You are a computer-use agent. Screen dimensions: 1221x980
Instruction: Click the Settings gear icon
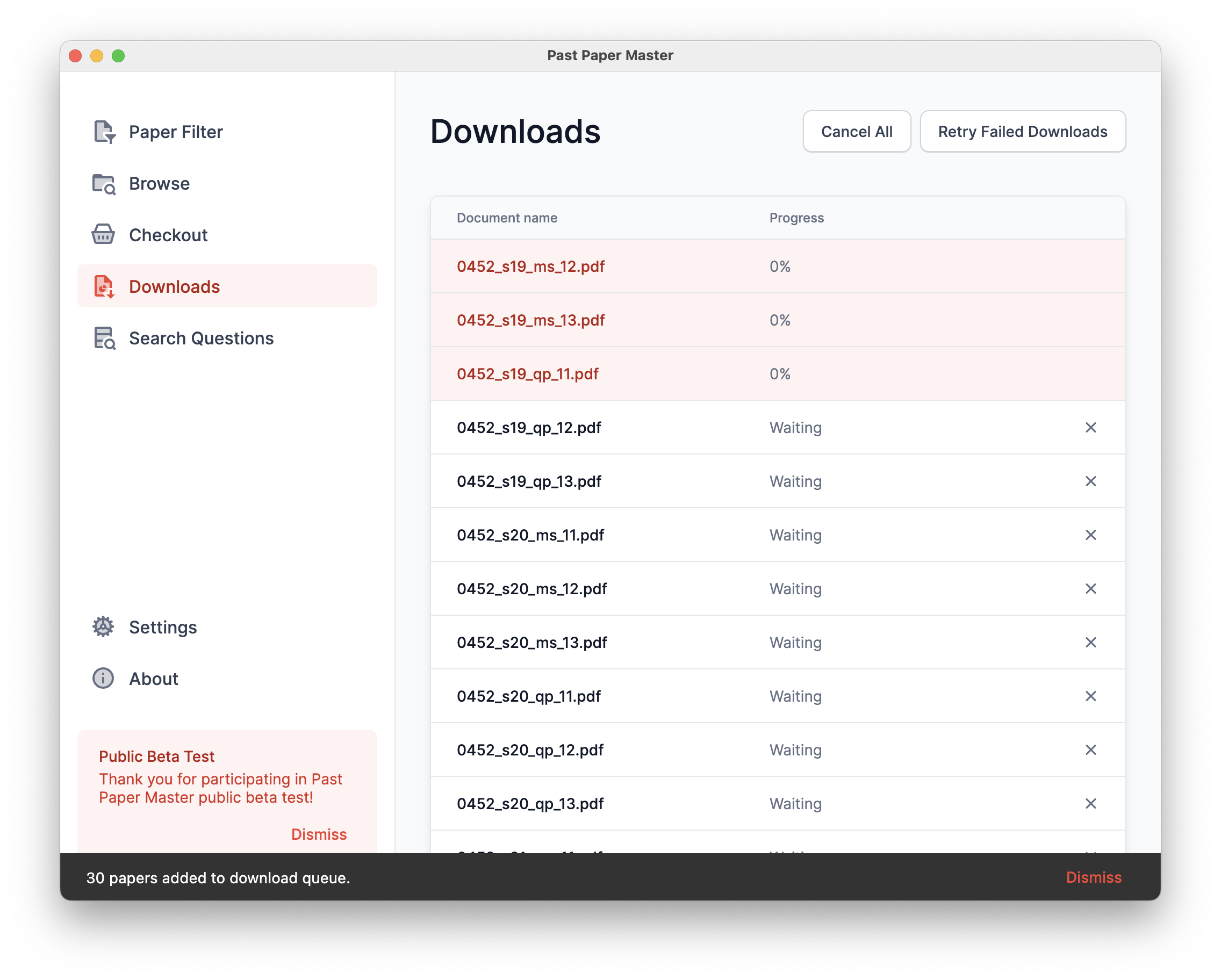coord(104,628)
